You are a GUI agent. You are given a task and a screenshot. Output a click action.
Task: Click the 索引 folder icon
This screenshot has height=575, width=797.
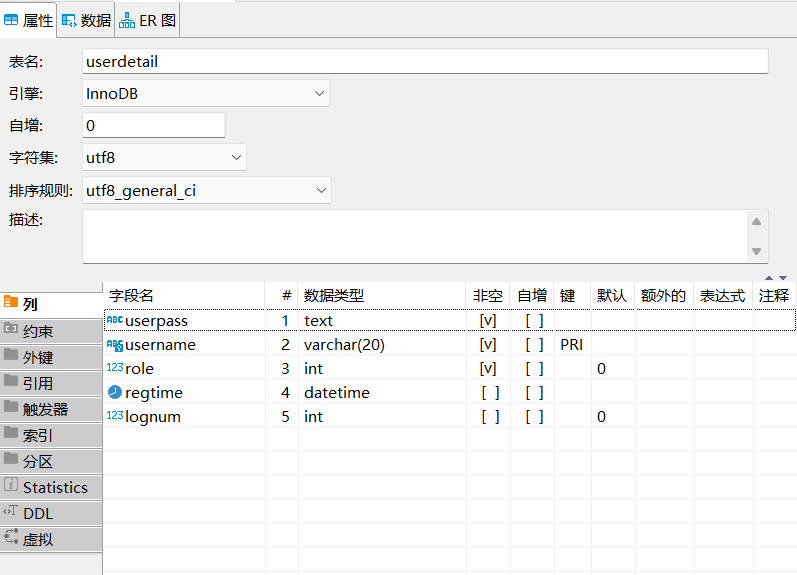[x=11, y=433]
